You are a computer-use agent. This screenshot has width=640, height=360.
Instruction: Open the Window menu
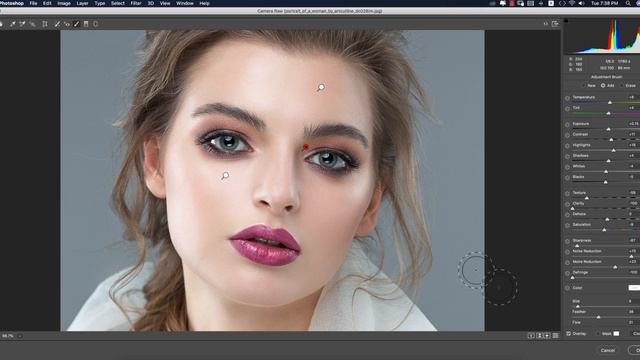pos(184,3)
